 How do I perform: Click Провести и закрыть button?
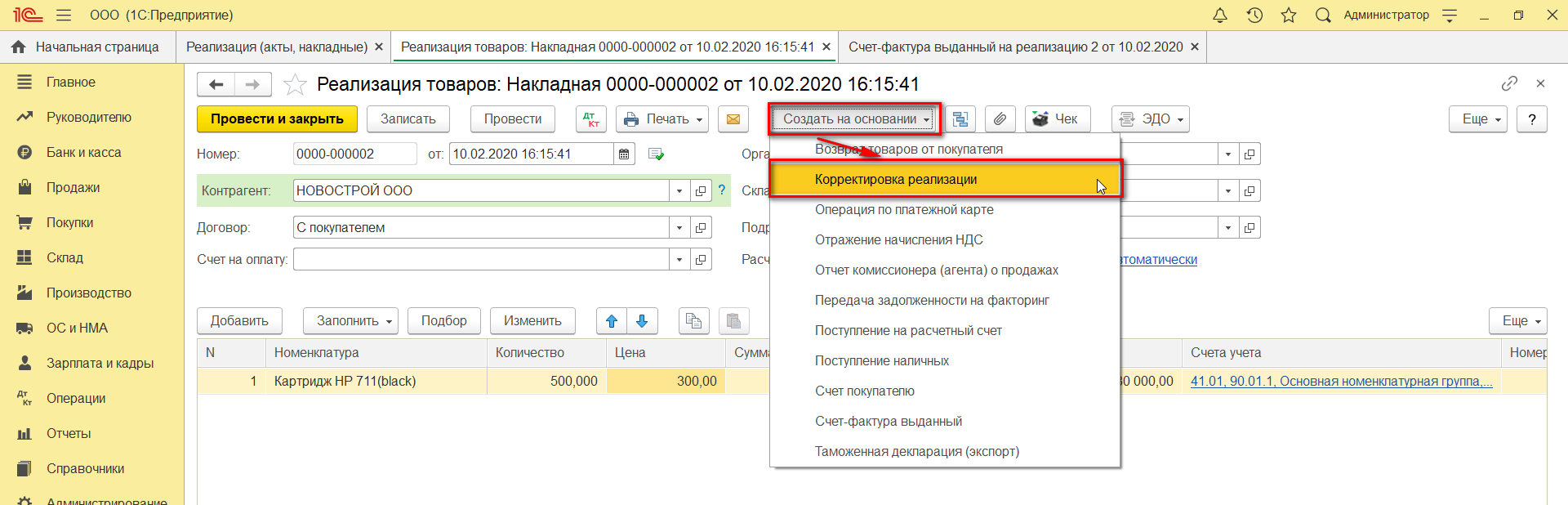pyautogui.click(x=277, y=119)
